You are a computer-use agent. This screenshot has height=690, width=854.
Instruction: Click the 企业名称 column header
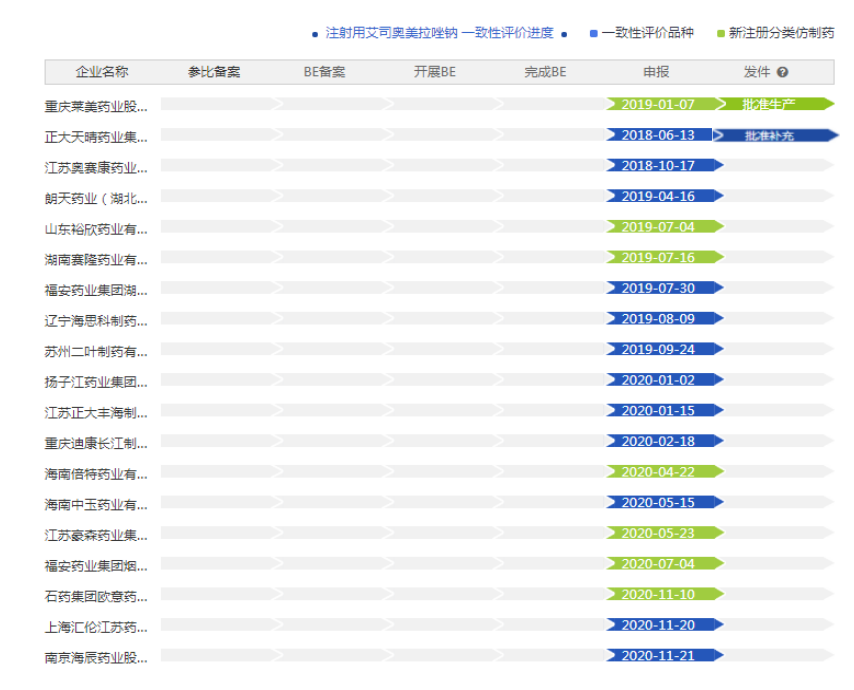[102, 72]
